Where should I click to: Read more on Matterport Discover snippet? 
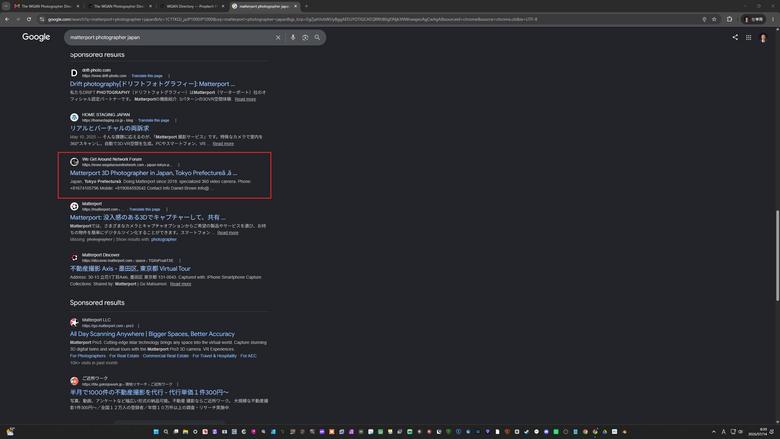coord(181,284)
